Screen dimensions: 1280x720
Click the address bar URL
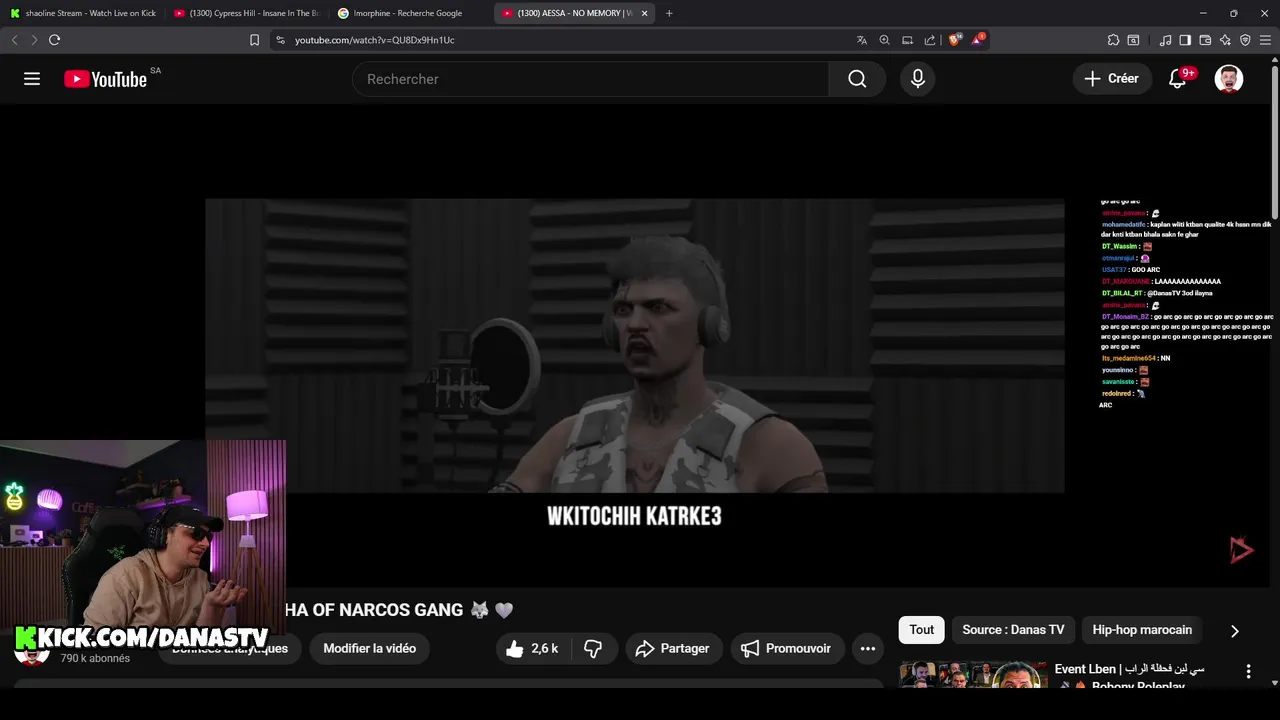click(375, 40)
